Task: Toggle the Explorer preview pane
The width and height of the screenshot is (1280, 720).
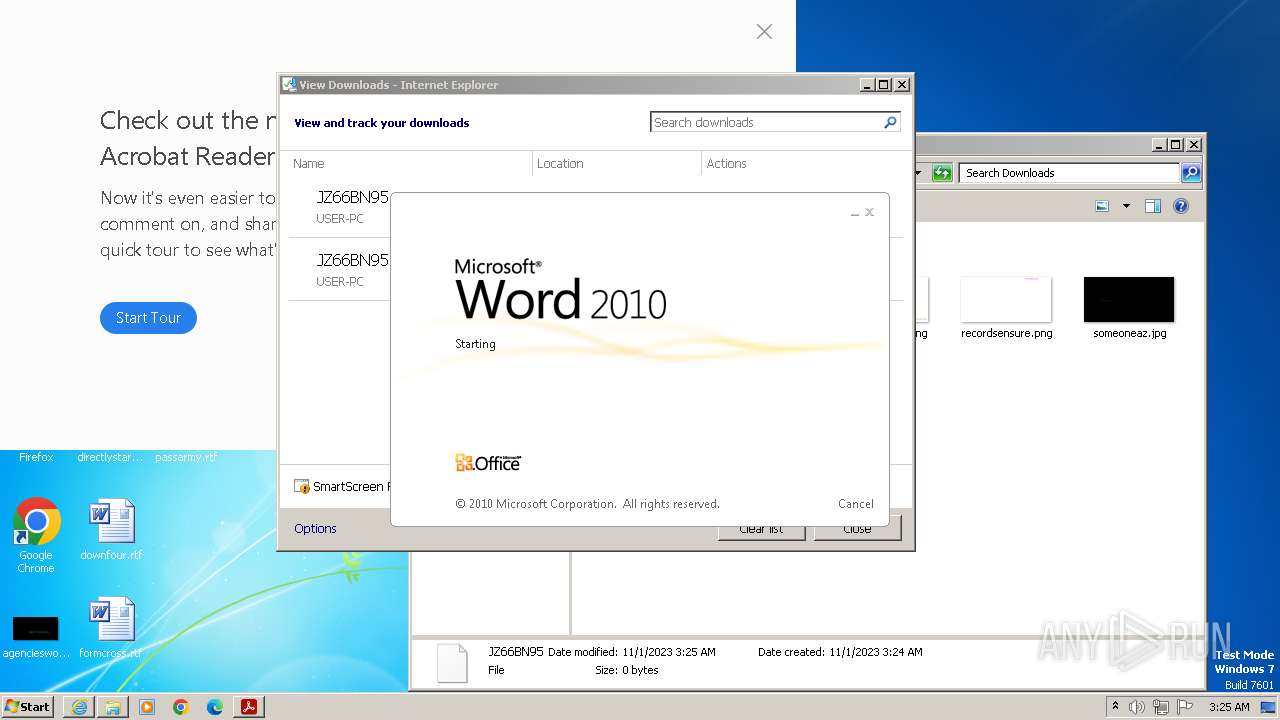Action: tap(1152, 206)
